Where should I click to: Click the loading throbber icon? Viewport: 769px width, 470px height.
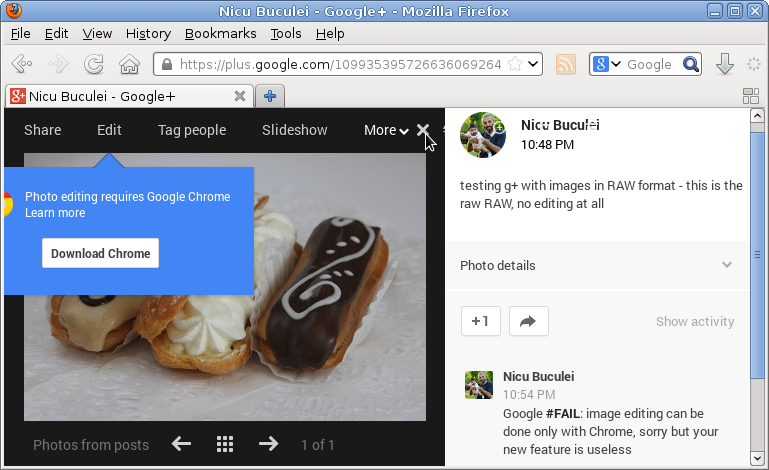pyautogui.click(x=753, y=64)
